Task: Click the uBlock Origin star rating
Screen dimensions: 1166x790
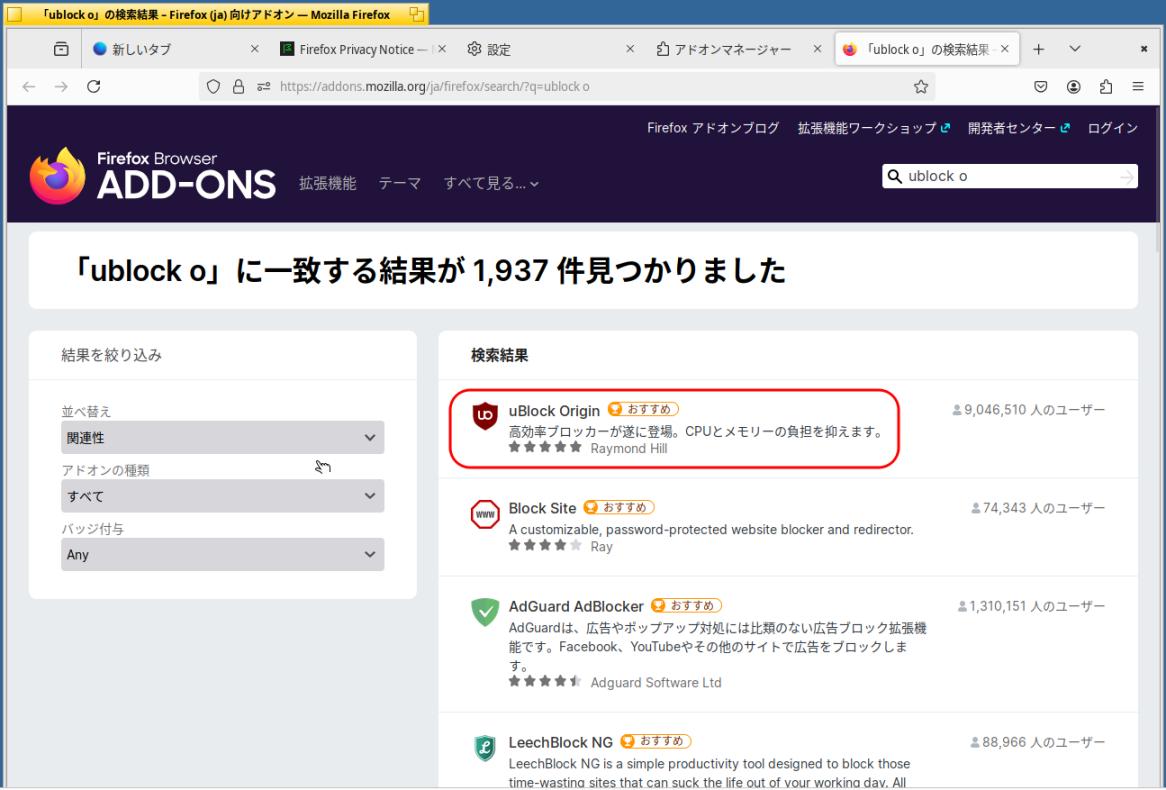Action: tap(545, 447)
